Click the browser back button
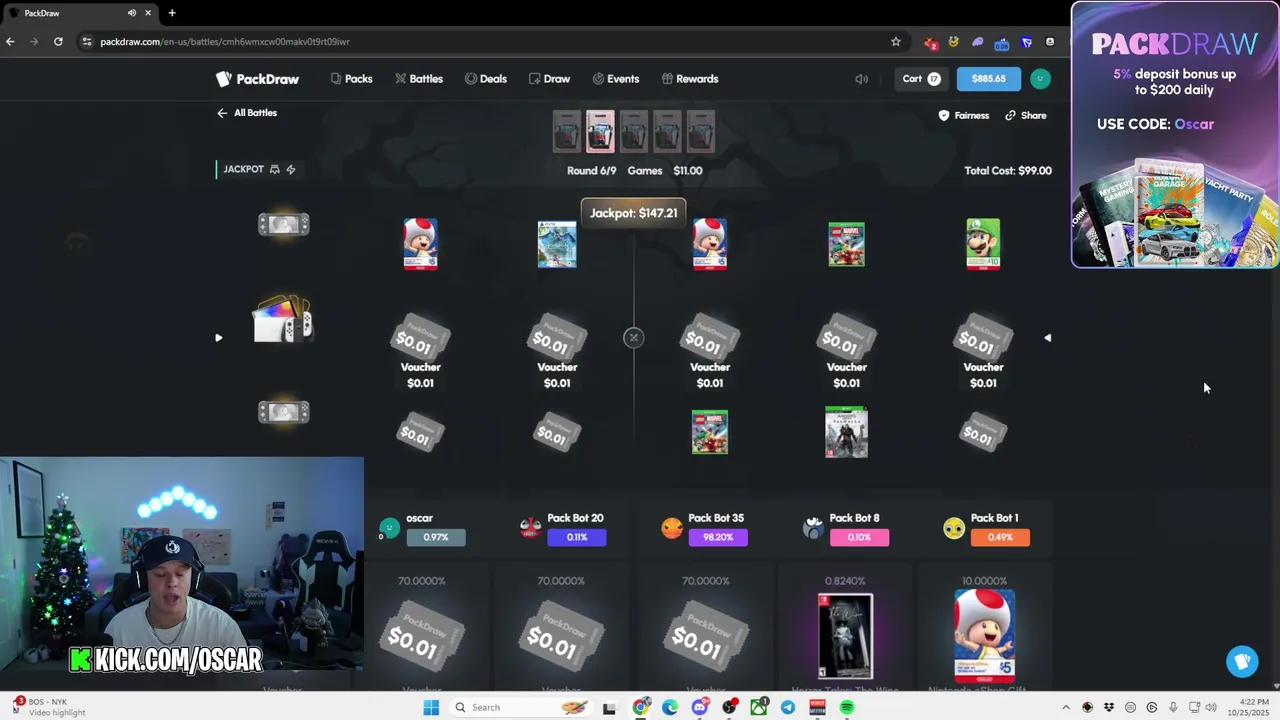The width and height of the screenshot is (1280, 720). (x=10, y=42)
